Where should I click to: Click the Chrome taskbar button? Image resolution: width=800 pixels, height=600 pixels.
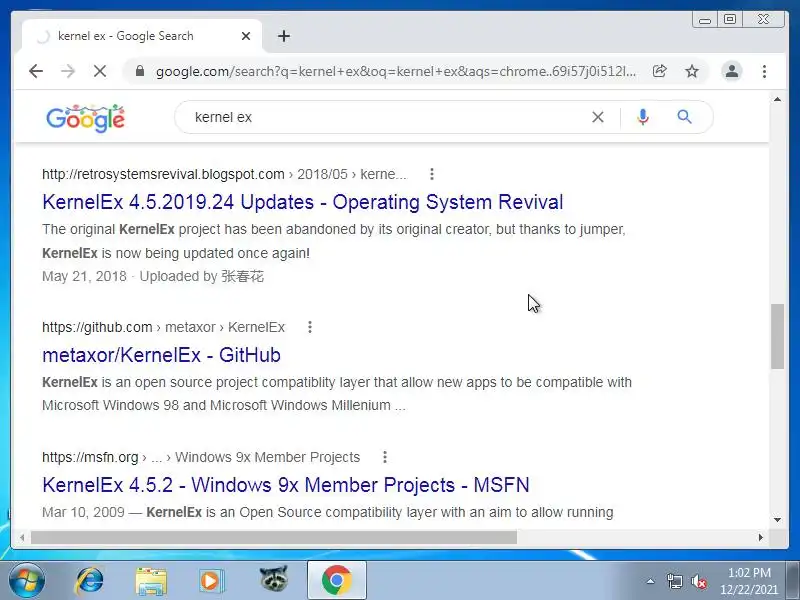(x=337, y=581)
